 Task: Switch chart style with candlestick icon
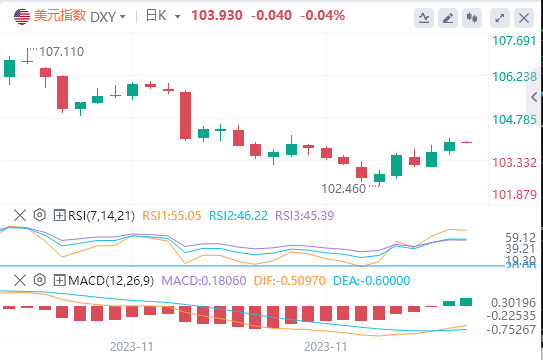click(472, 18)
